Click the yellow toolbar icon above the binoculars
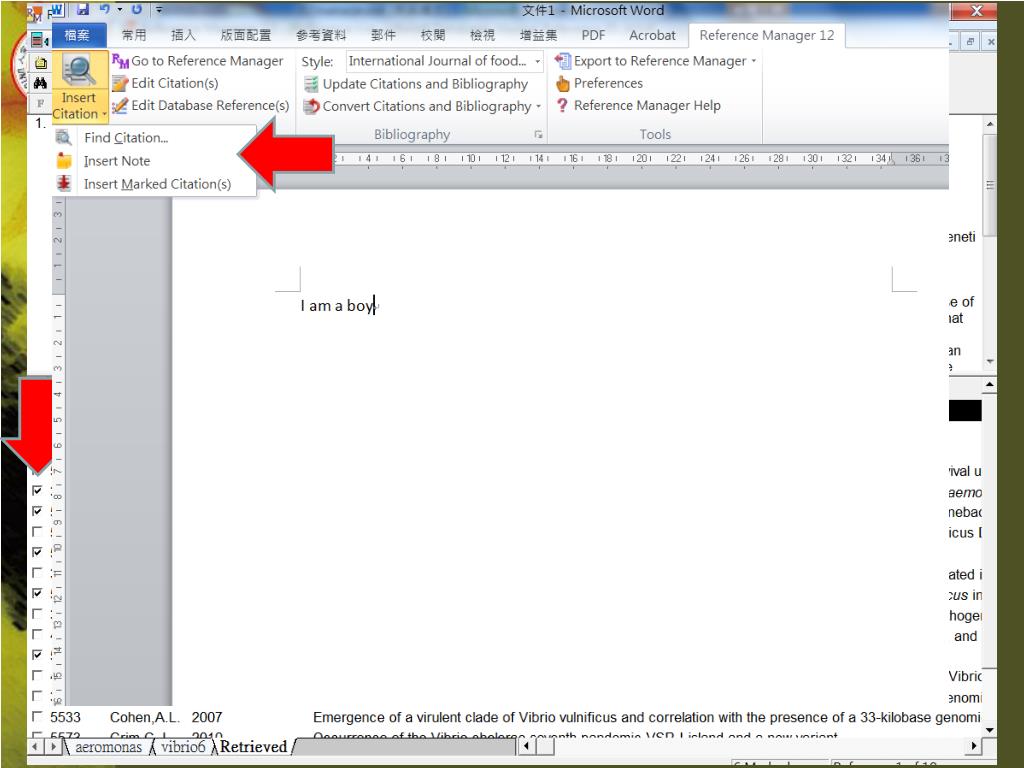1024x768 pixels. click(40, 63)
